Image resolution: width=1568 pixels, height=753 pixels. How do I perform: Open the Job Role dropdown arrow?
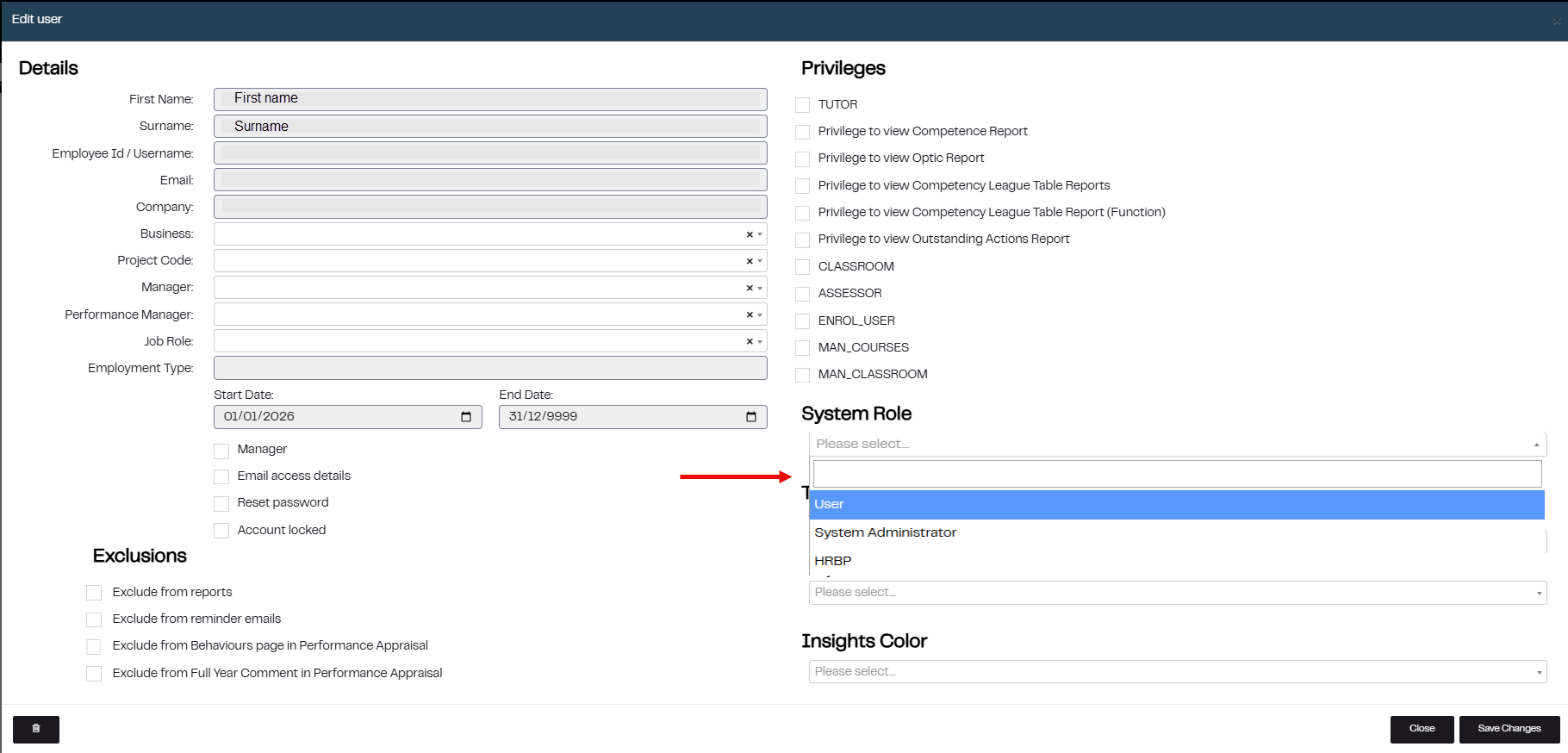click(x=760, y=341)
